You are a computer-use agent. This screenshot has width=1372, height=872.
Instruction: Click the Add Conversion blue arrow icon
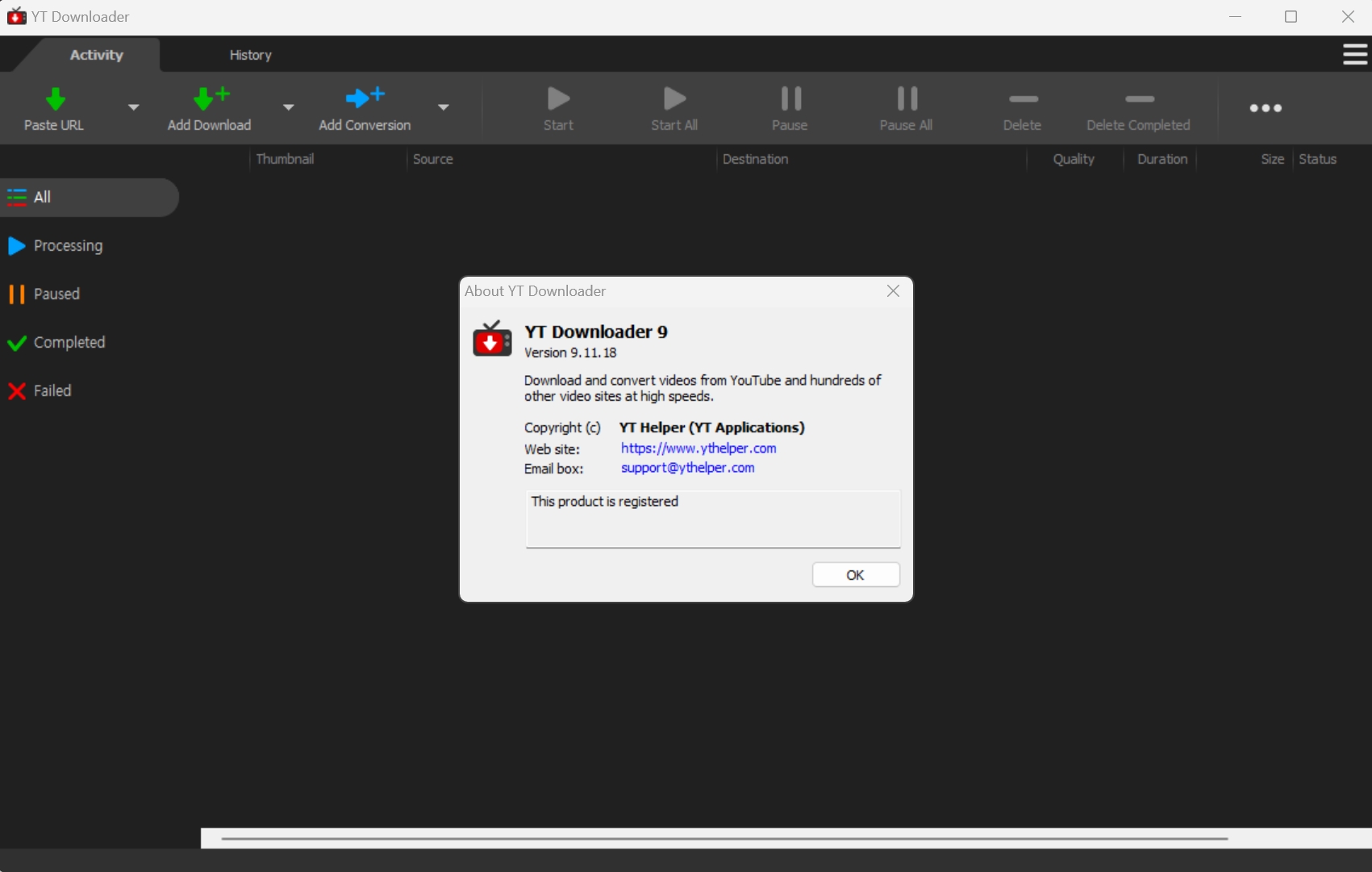pos(365,98)
